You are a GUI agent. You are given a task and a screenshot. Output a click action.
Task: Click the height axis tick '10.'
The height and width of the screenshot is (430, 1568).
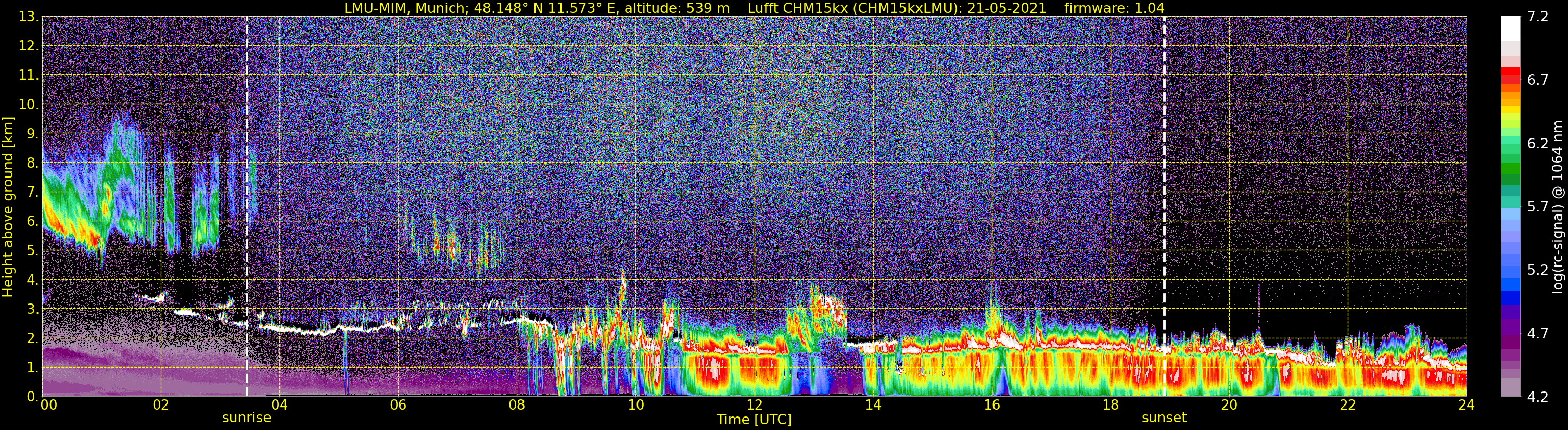point(29,105)
